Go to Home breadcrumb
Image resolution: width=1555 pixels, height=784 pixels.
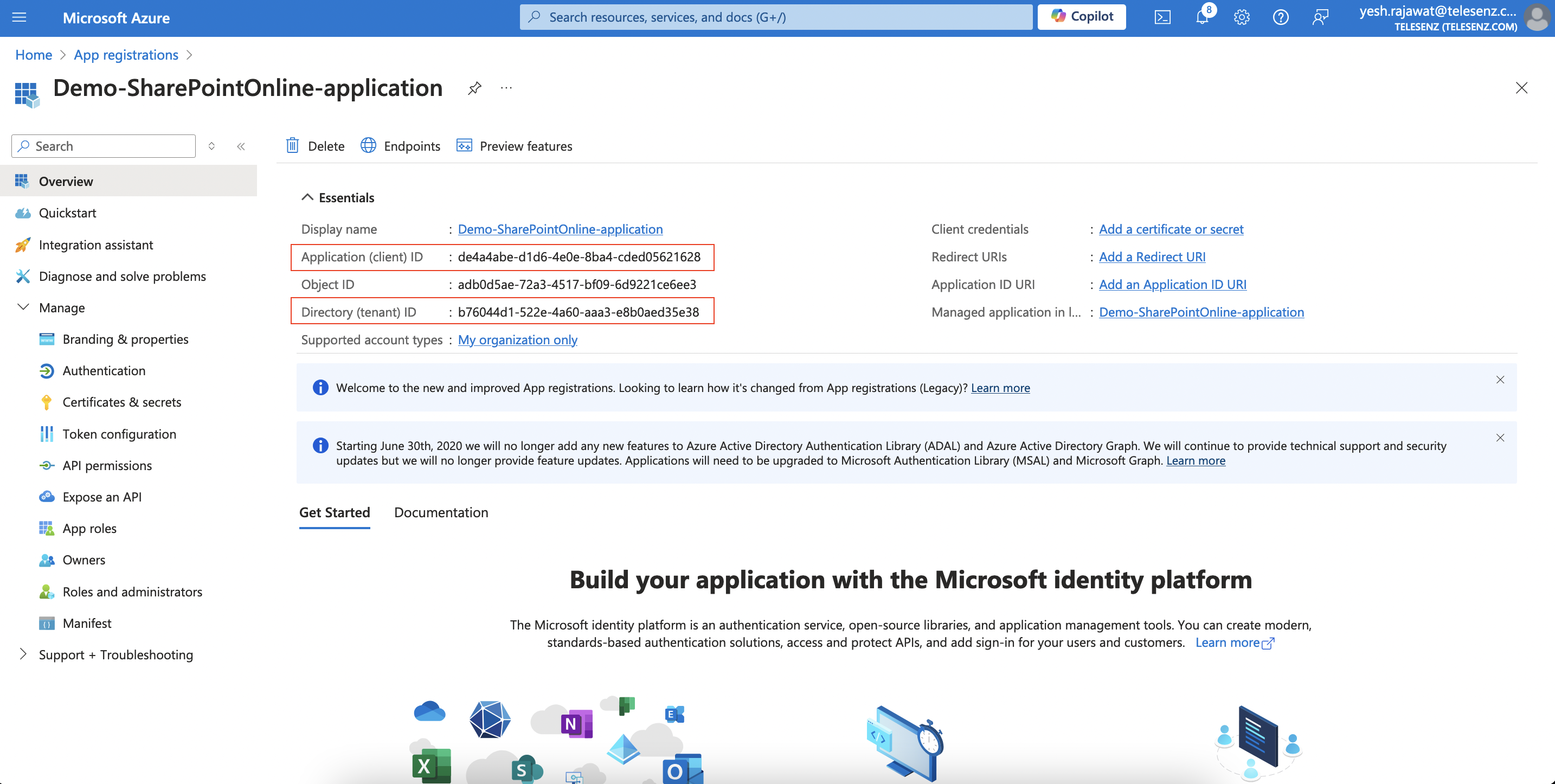click(34, 54)
